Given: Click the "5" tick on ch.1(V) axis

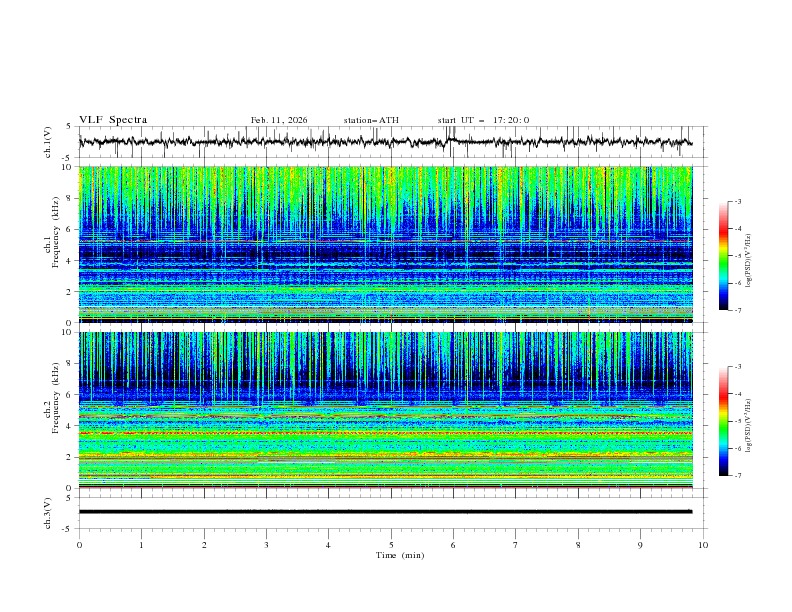Looking at the screenshot, I should pyautogui.click(x=70, y=126).
